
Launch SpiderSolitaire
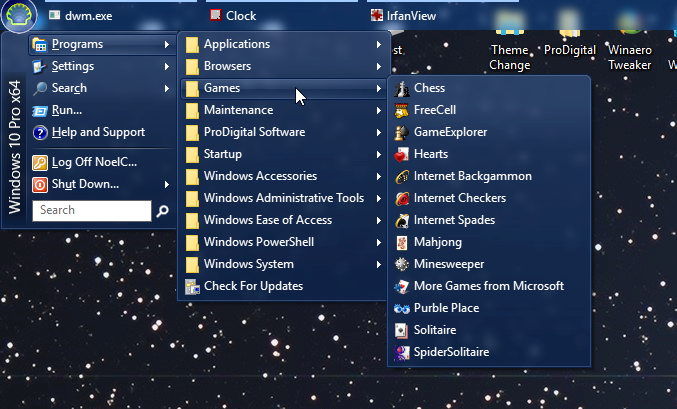click(x=451, y=352)
